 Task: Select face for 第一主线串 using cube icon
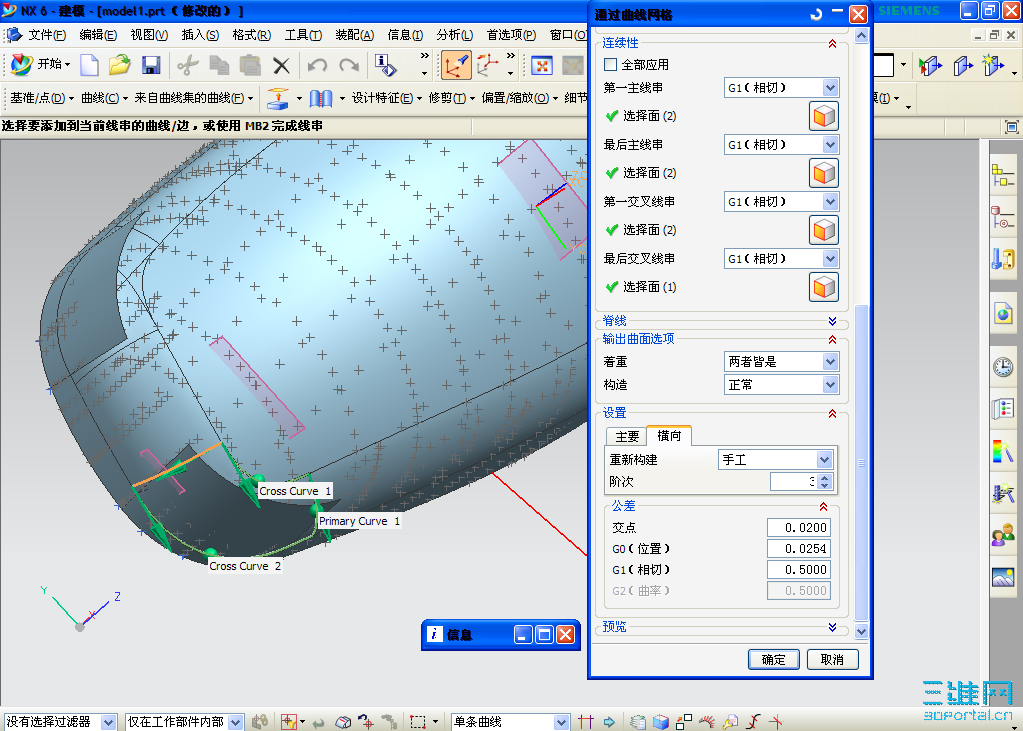(823, 115)
